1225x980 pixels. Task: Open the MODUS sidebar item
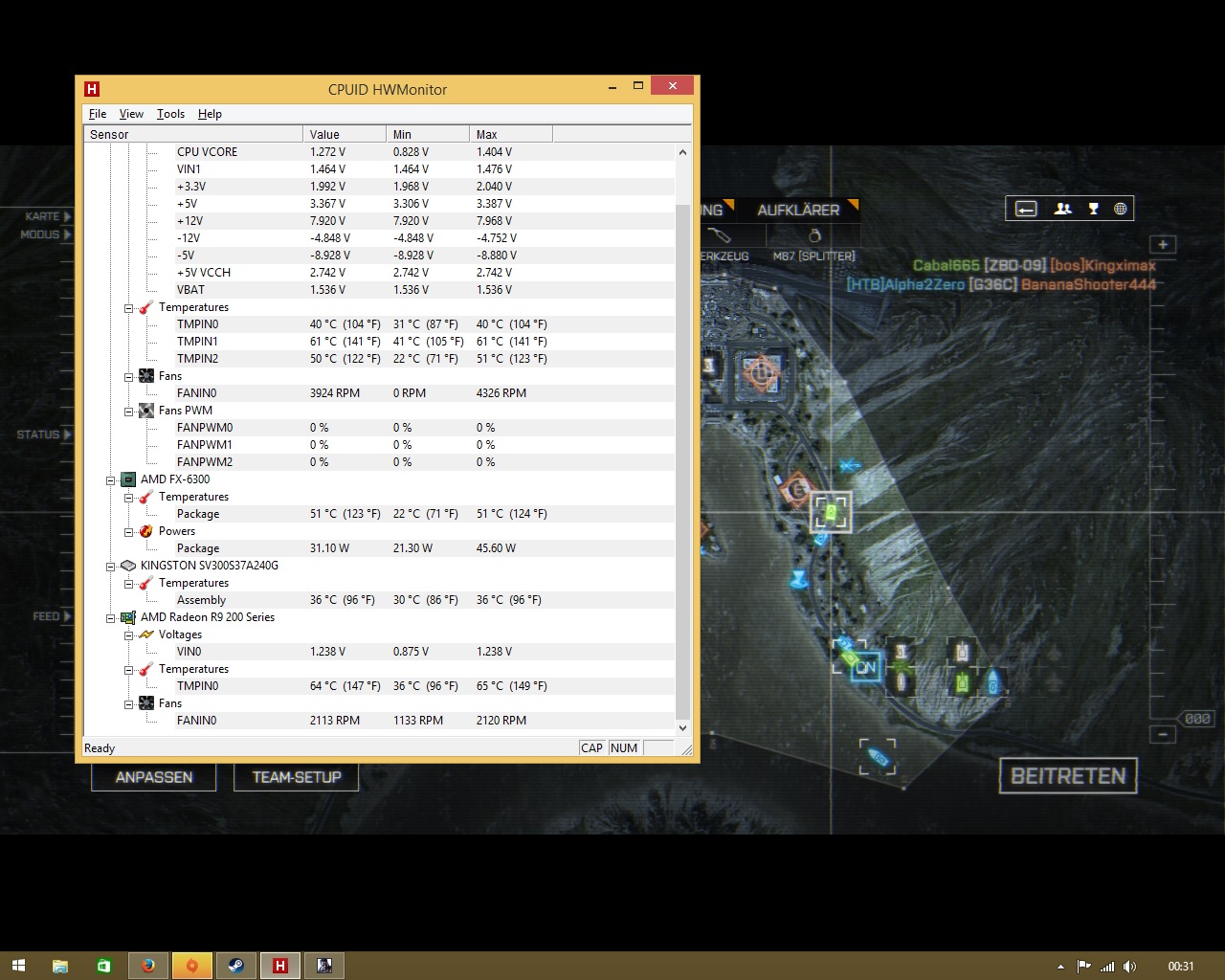point(46,234)
